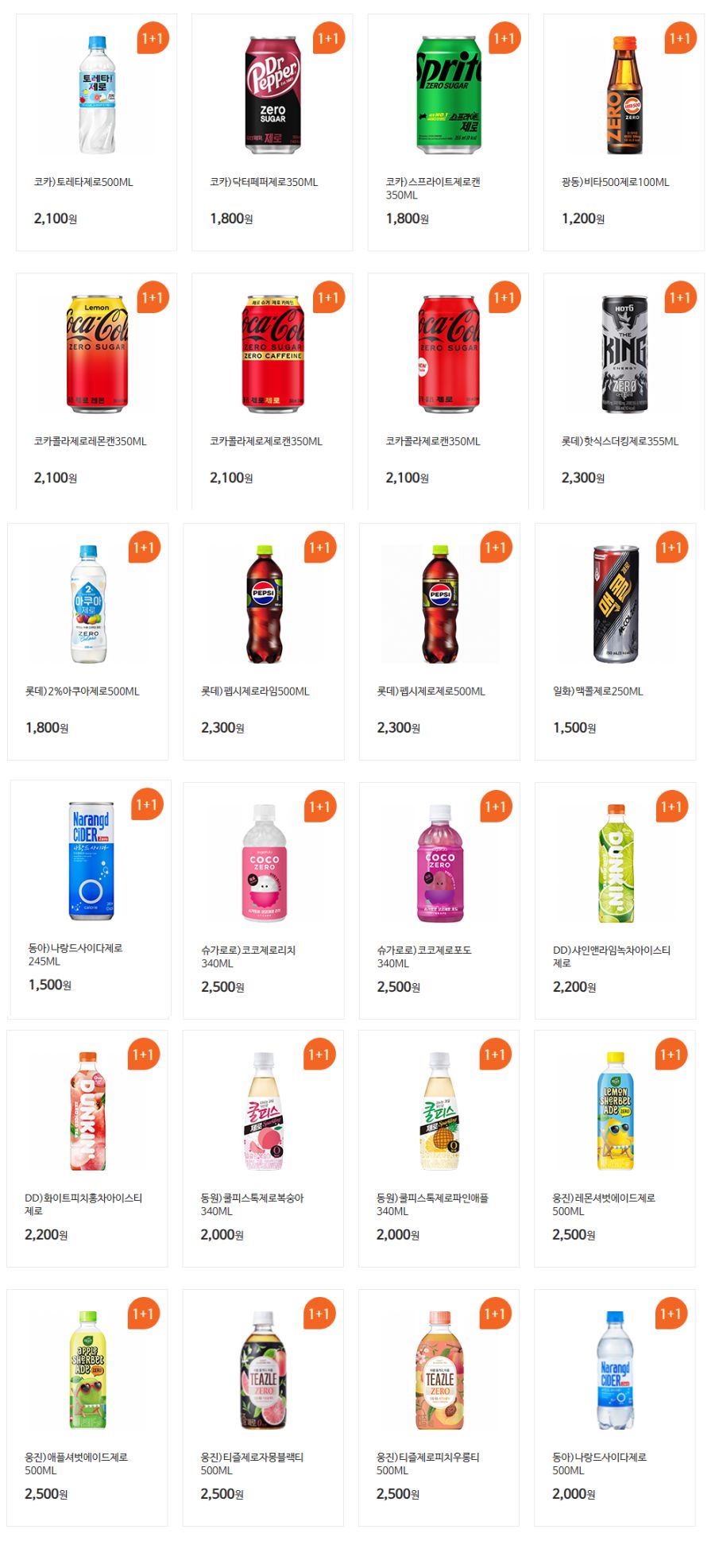Open the Toreta Zero 500ML bottle image
Viewport: 715px width, 1568px height.
[x=97, y=95]
